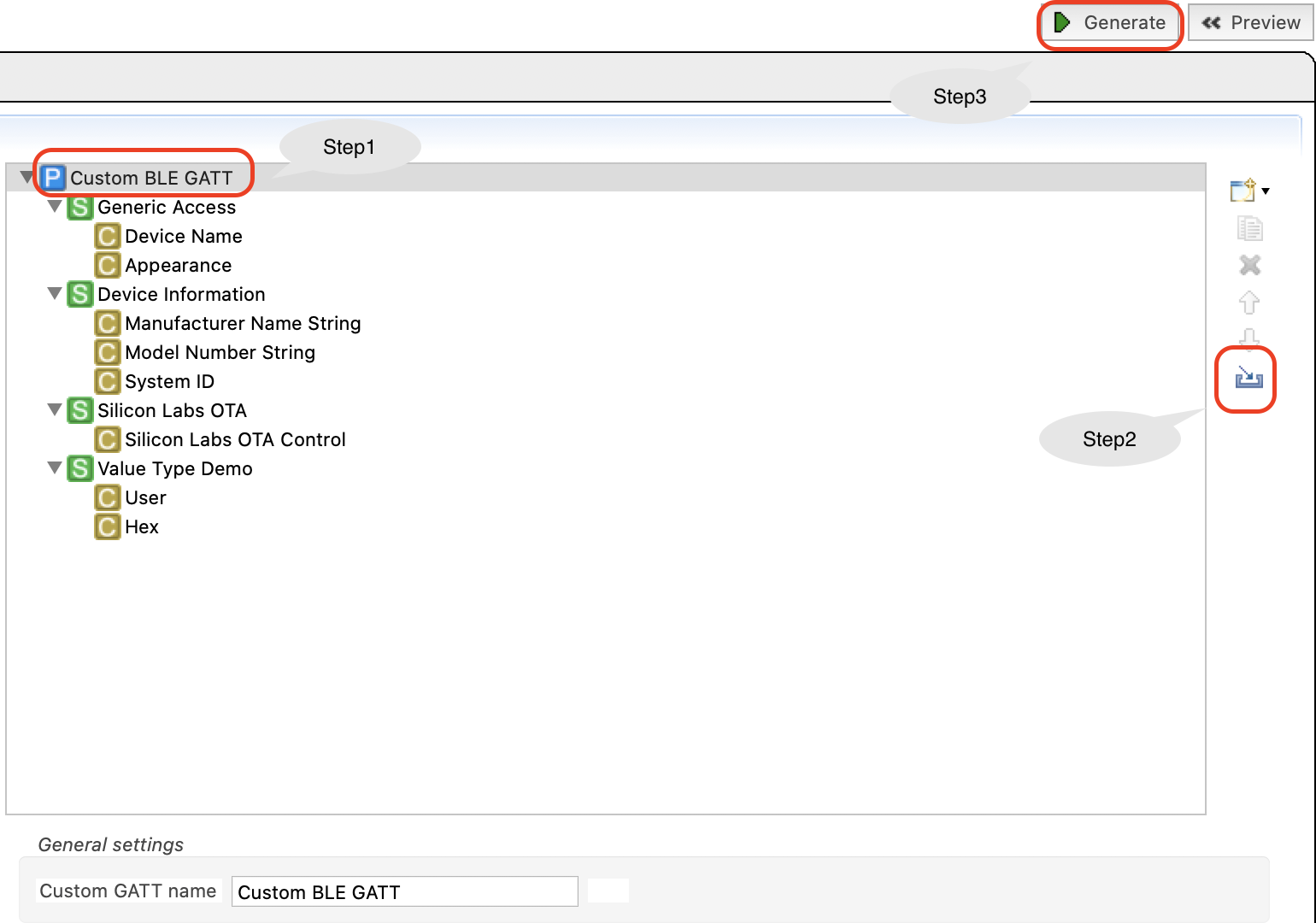
Task: Click the blue P profile icon
Action: pyautogui.click(x=53, y=178)
